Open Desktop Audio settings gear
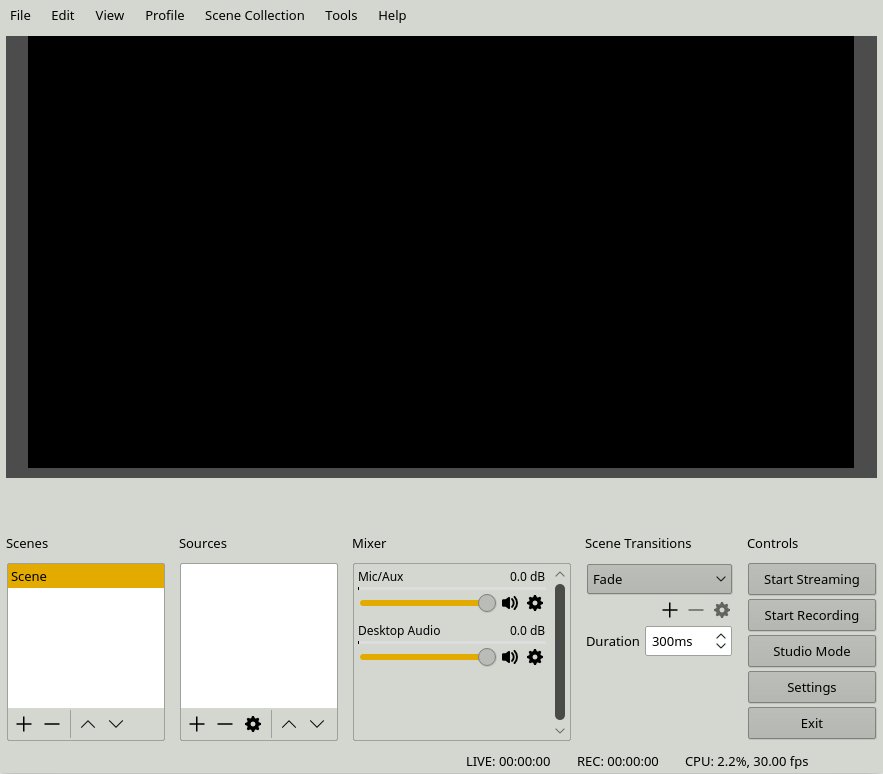The image size is (883, 774). point(535,657)
